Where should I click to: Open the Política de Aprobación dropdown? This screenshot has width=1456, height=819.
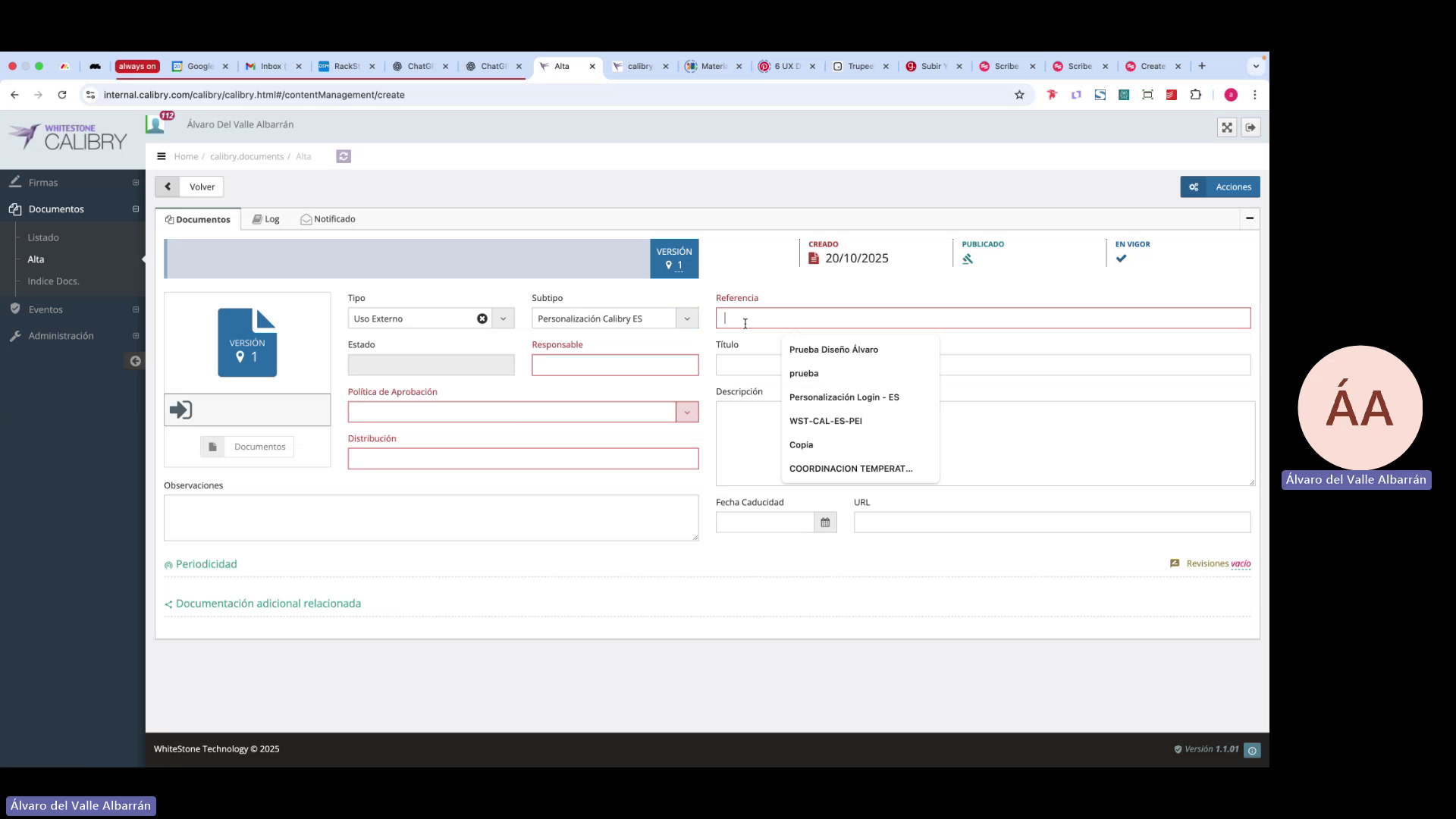tap(687, 412)
